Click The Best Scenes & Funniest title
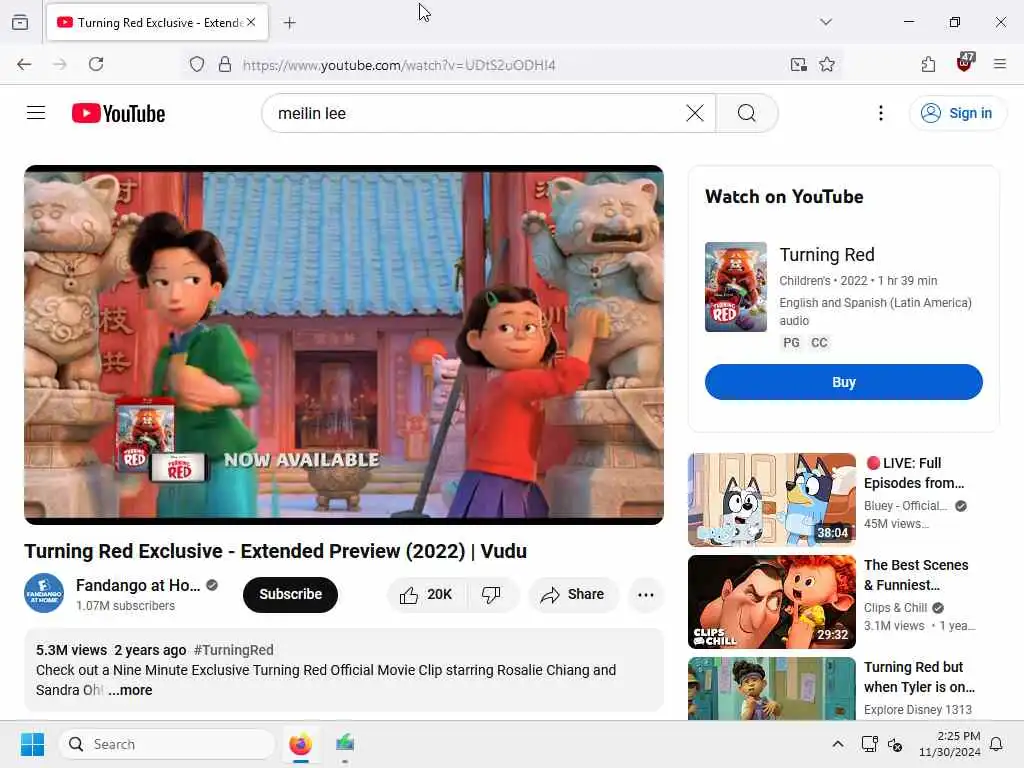This screenshot has width=1024, height=768. pyautogui.click(x=916, y=575)
